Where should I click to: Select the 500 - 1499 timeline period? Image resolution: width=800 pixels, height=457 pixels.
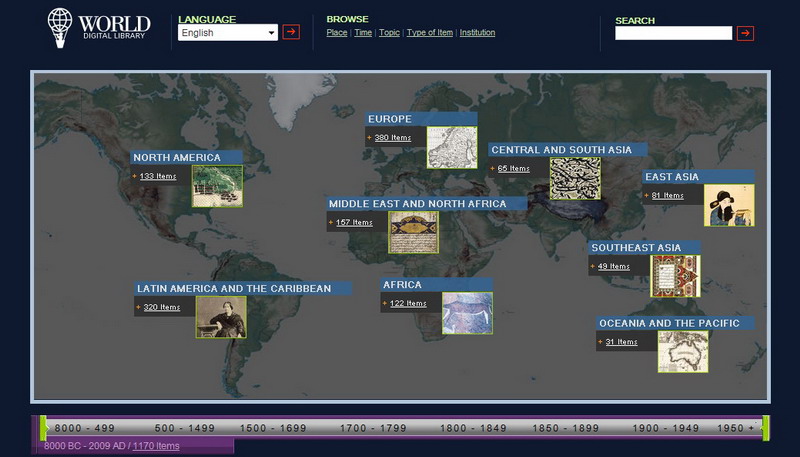(185, 428)
